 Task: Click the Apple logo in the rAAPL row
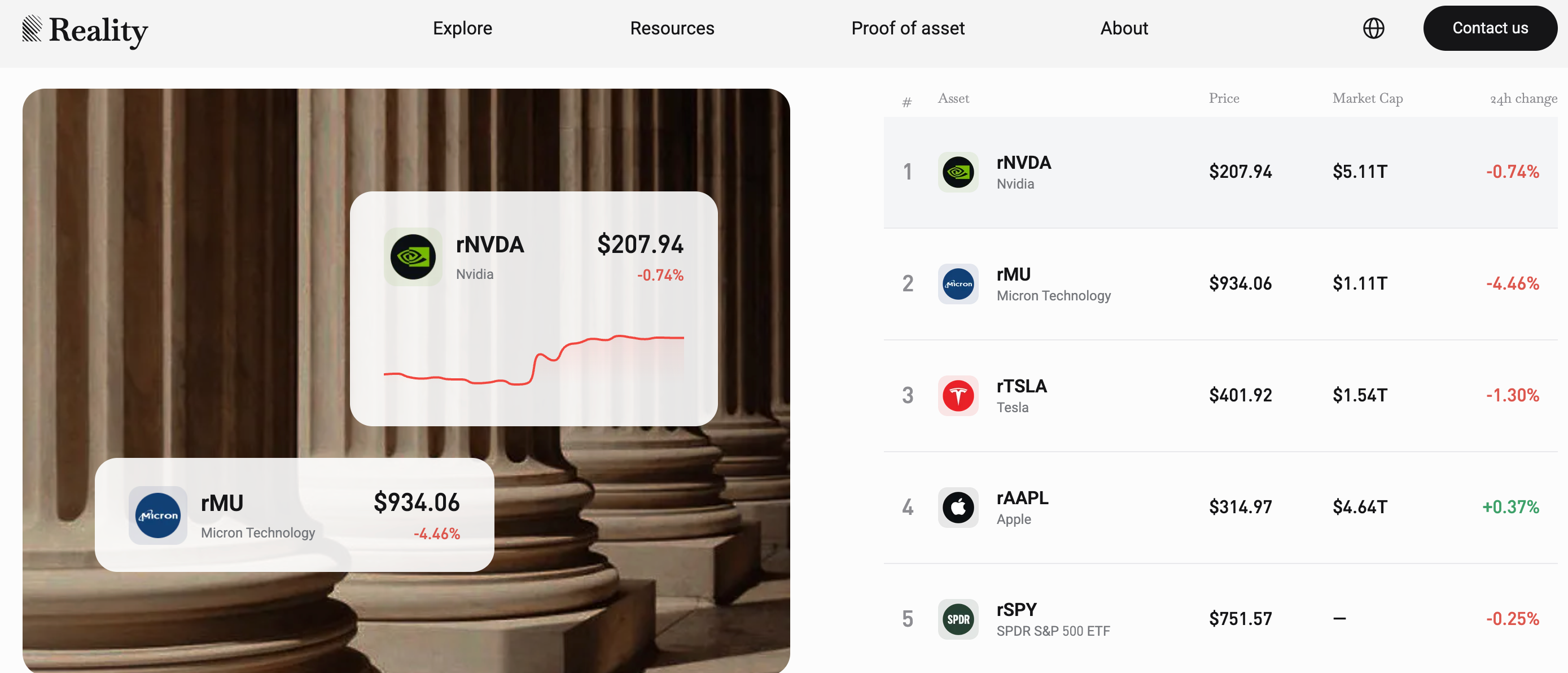[x=958, y=508]
